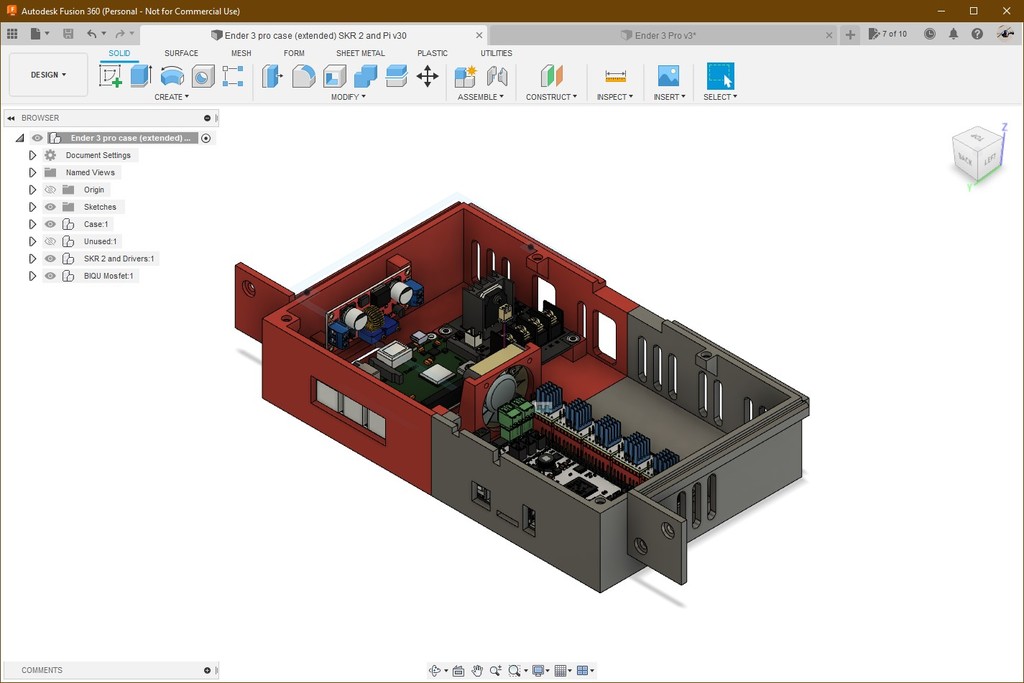Switch to the SURFACE tab
The image size is (1024, 683).
click(181, 53)
